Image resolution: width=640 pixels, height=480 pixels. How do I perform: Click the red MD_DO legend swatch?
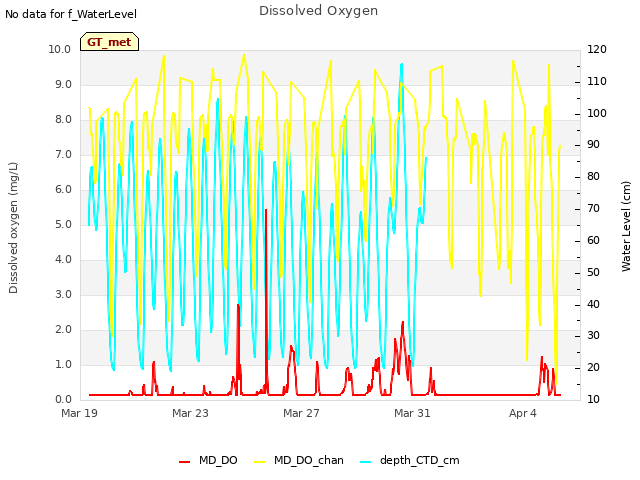coord(184,461)
